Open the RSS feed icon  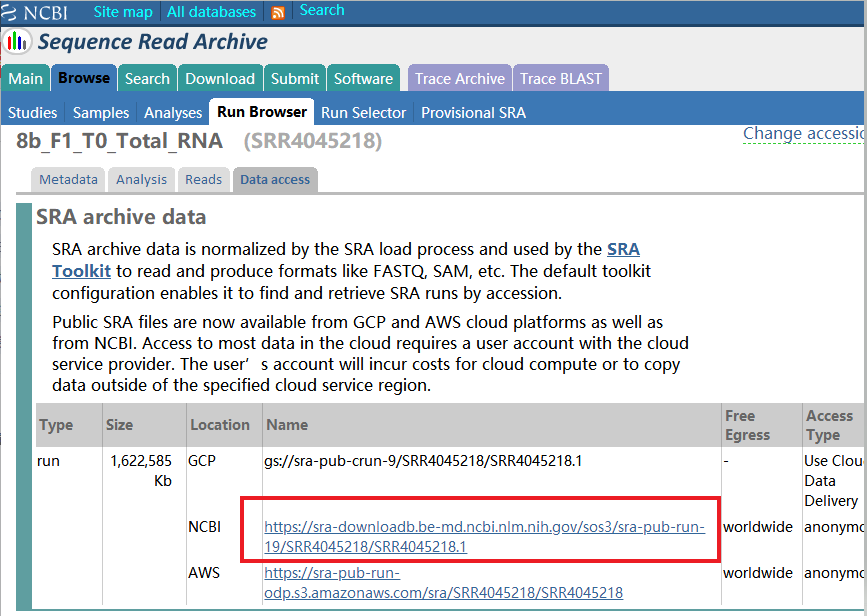(x=278, y=12)
